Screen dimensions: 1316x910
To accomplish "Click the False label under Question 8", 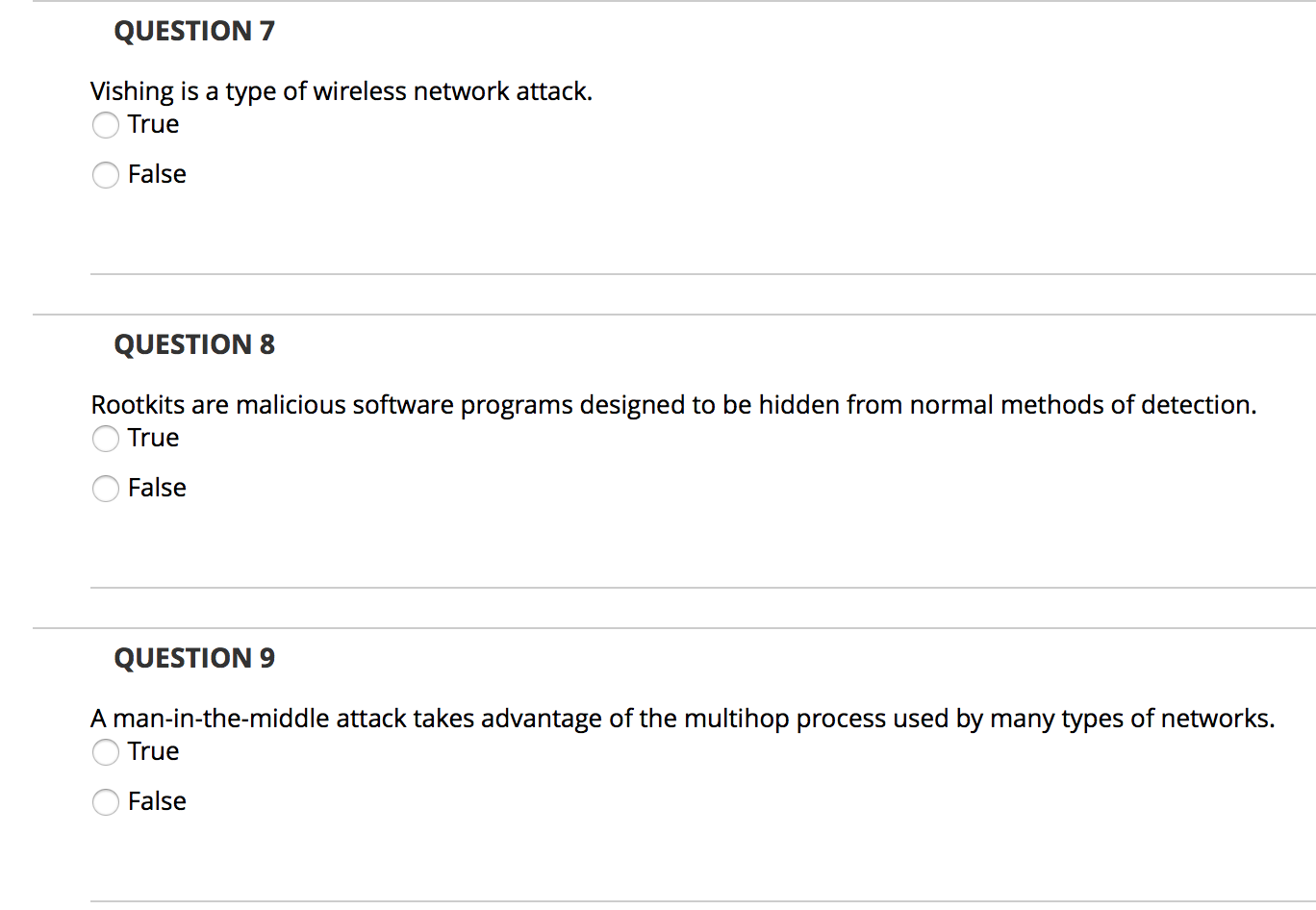I will 158,488.
